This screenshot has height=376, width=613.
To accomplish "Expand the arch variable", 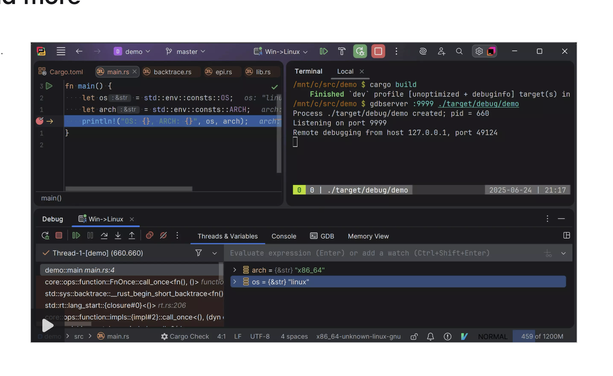I will click(x=235, y=270).
